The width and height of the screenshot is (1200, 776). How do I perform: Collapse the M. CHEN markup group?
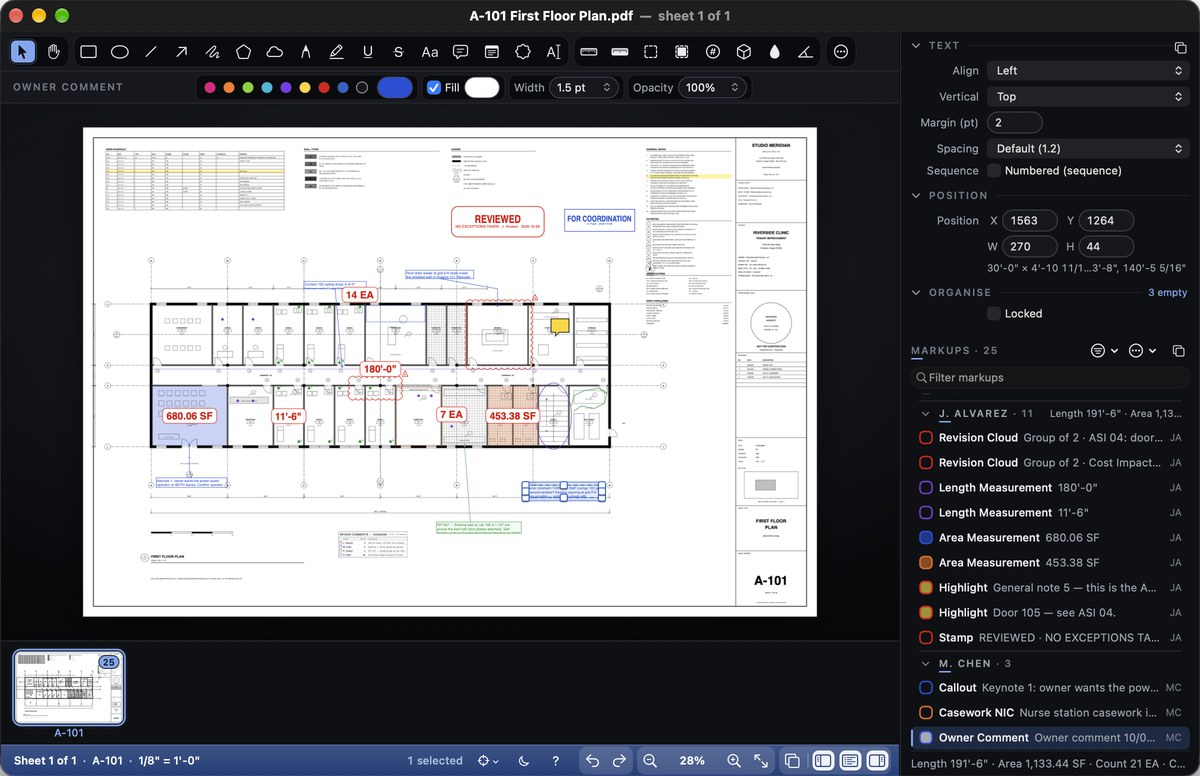click(x=925, y=664)
